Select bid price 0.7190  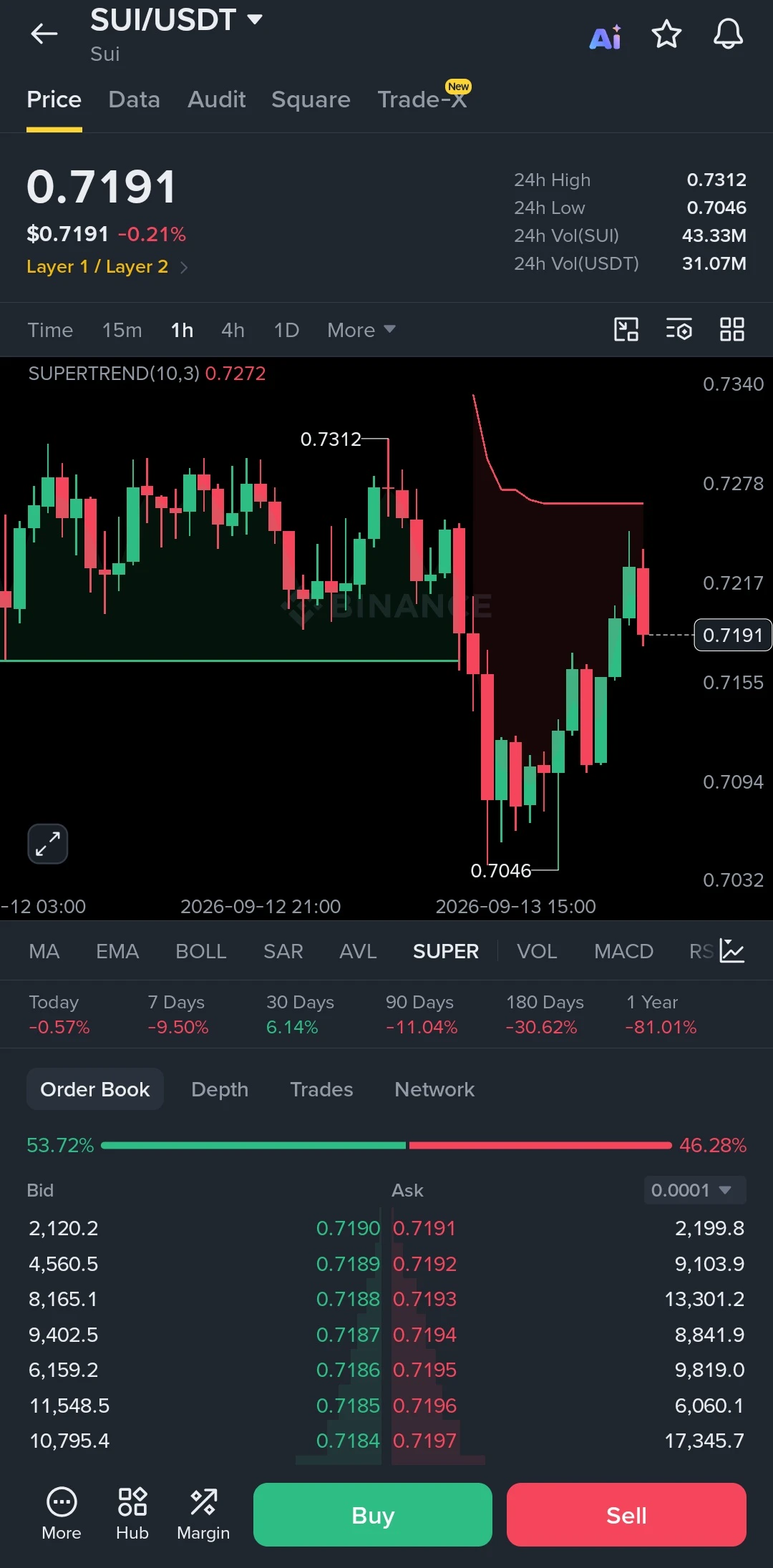coord(348,1228)
